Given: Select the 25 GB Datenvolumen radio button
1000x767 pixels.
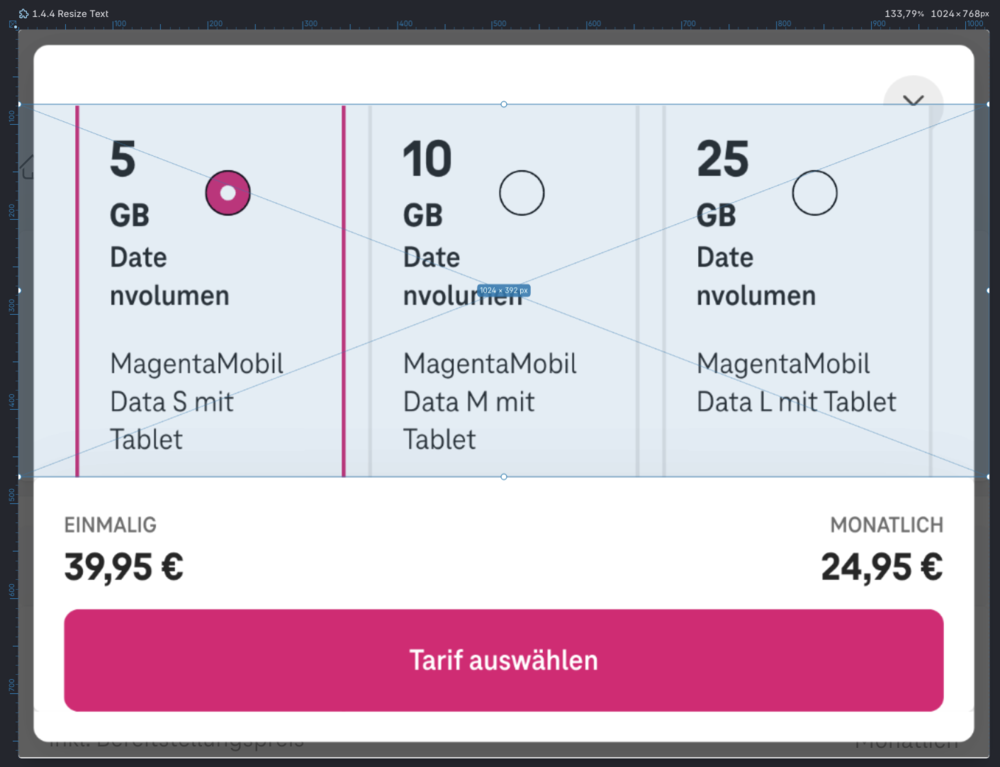Looking at the screenshot, I should click(x=814, y=192).
